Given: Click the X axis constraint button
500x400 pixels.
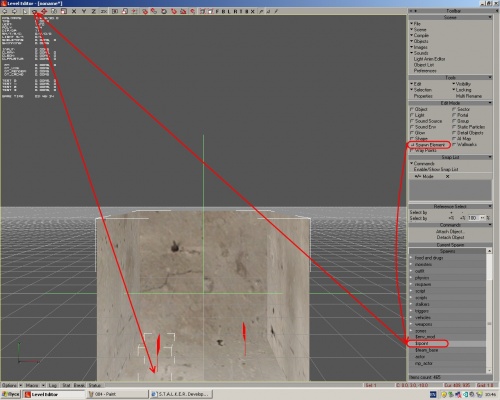Looking at the screenshot, I should 74,11.
